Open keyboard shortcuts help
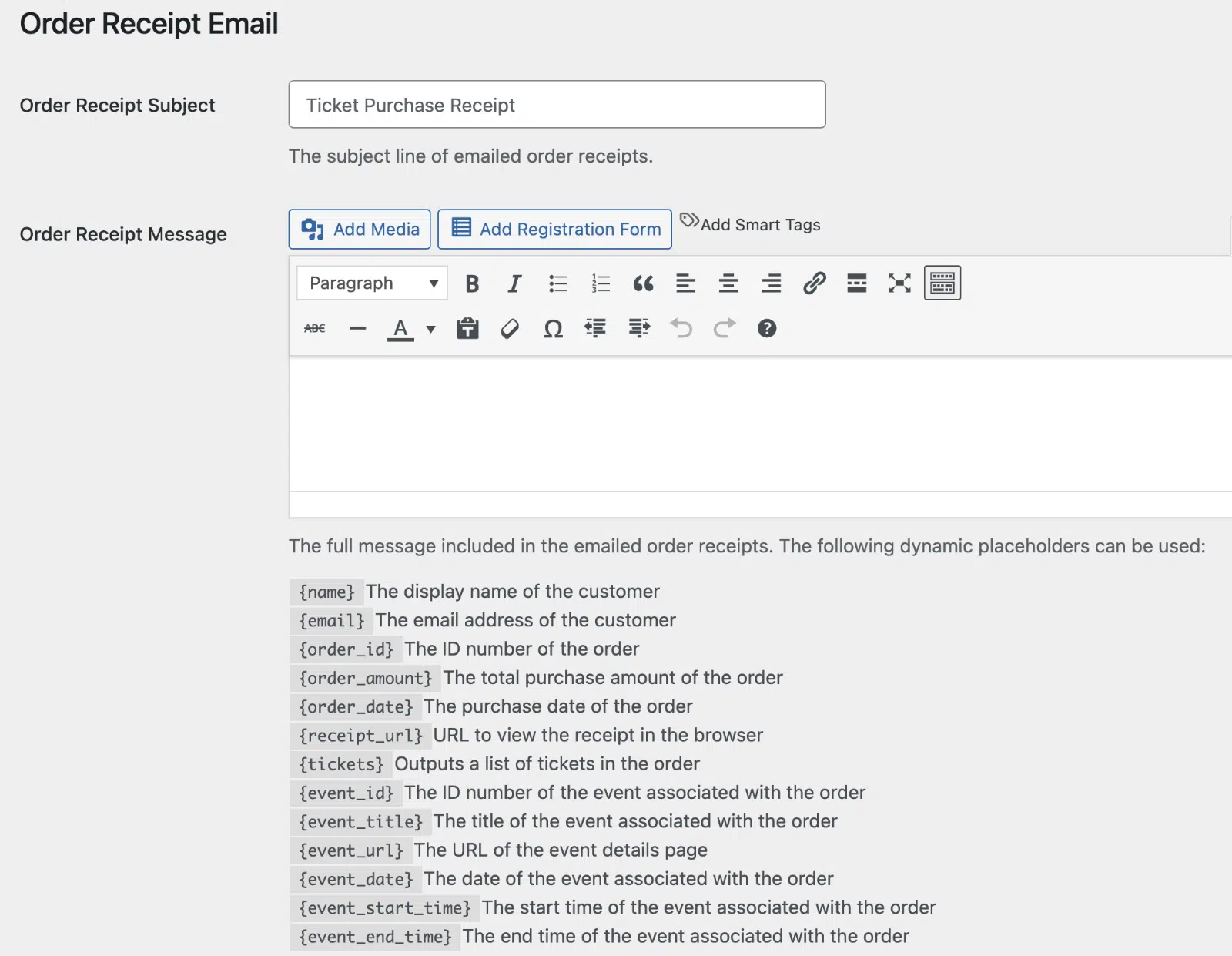 [x=767, y=329]
